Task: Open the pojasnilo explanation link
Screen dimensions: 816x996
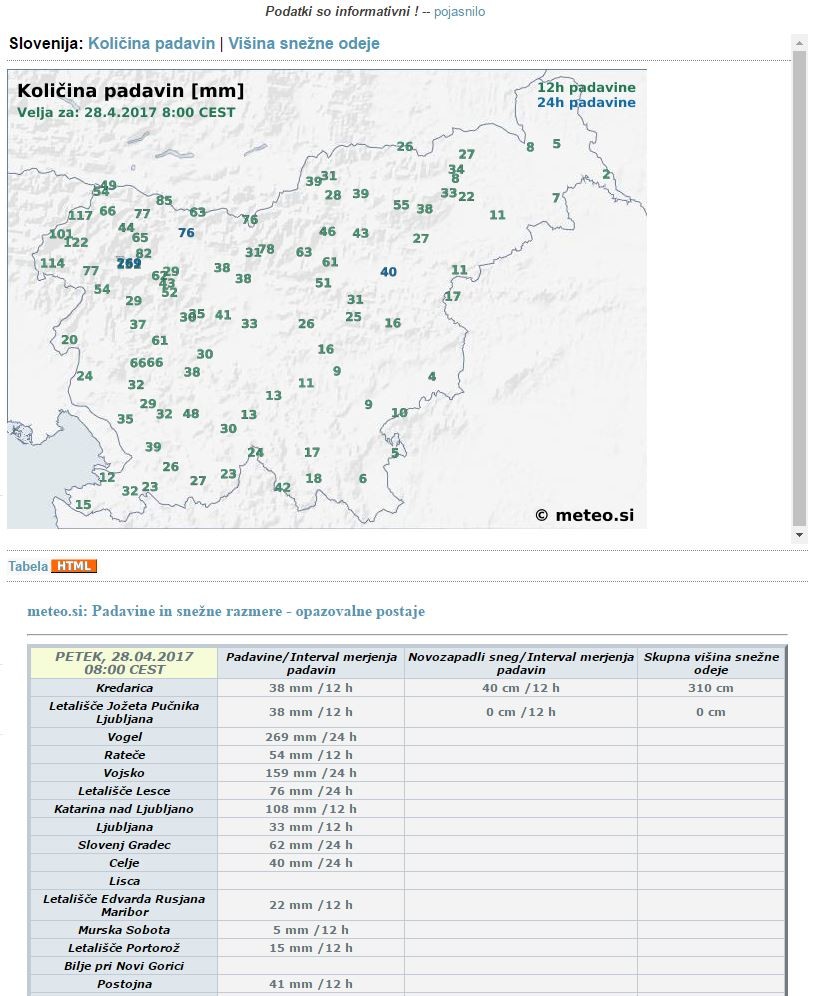Action: [459, 11]
